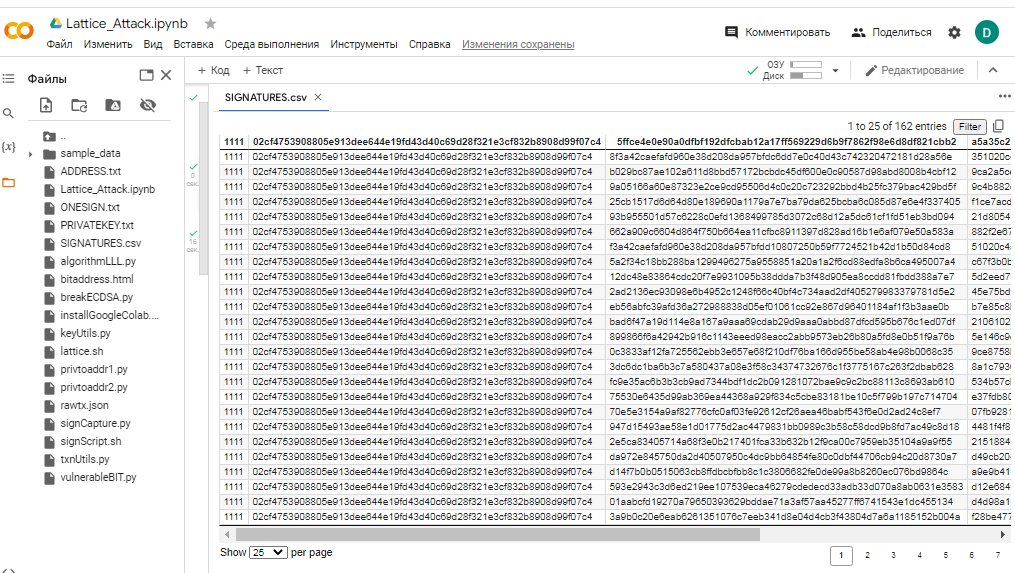This screenshot has width=1015, height=573.
Task: Open bitaddress.html file
Action: point(97,279)
